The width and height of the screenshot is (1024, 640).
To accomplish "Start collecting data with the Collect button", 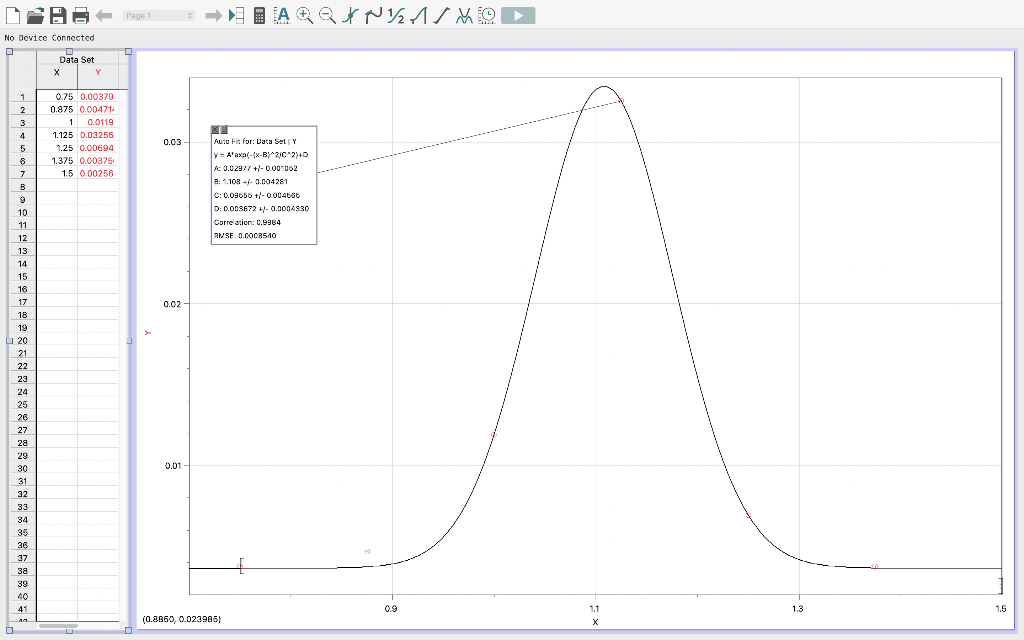I will click(x=519, y=15).
